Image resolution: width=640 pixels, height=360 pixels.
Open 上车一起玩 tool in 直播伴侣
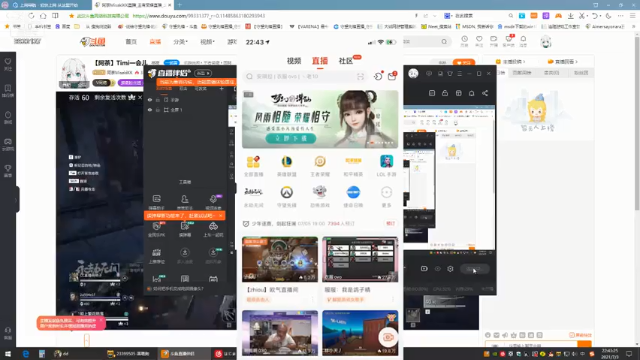[x=213, y=229]
